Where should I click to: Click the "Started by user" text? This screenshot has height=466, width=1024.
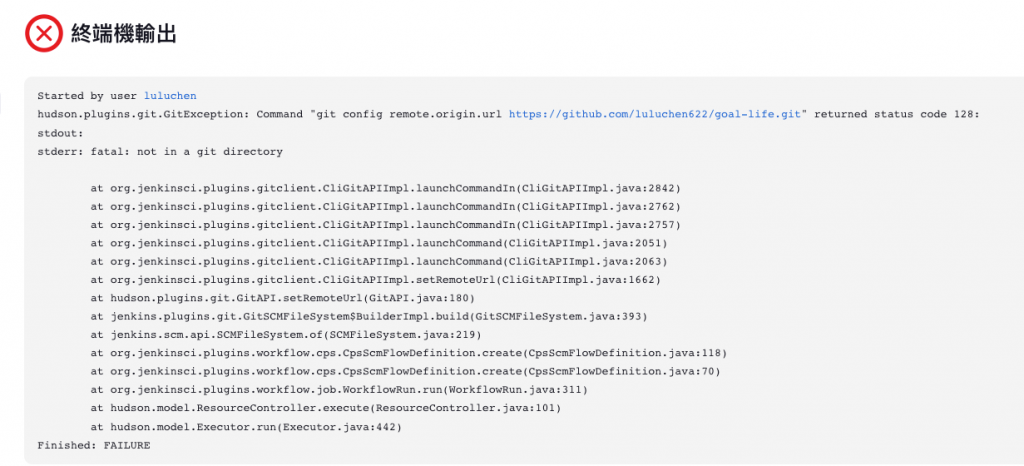pyautogui.click(x=88, y=96)
